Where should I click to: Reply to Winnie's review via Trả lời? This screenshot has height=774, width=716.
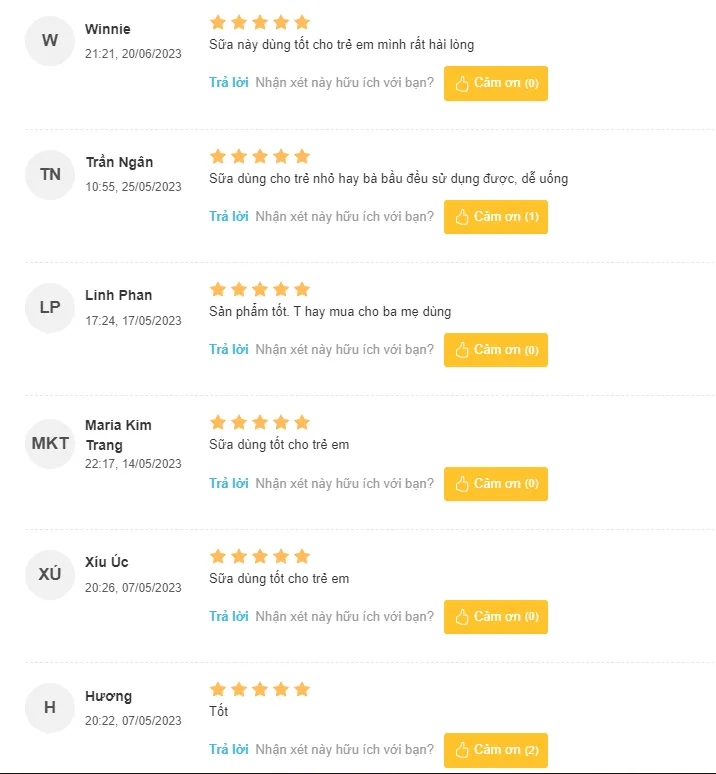tap(228, 82)
